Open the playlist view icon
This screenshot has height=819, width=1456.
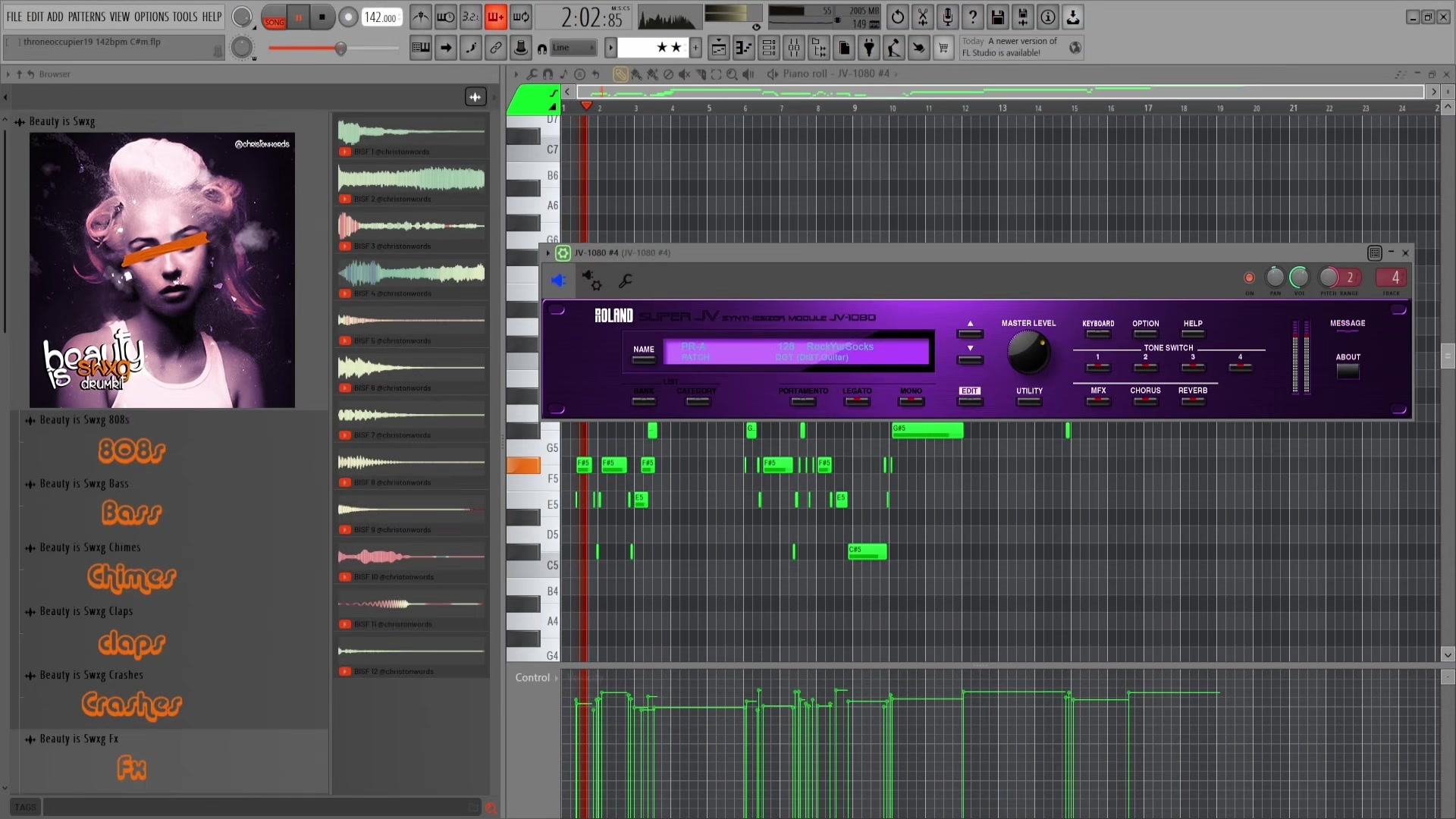pos(719,48)
